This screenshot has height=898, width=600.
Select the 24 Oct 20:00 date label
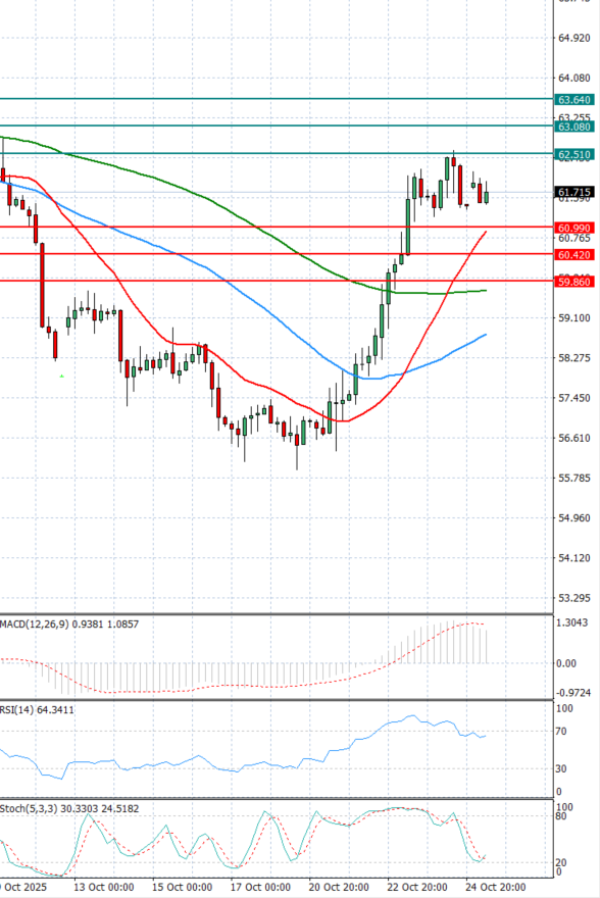pos(497,887)
